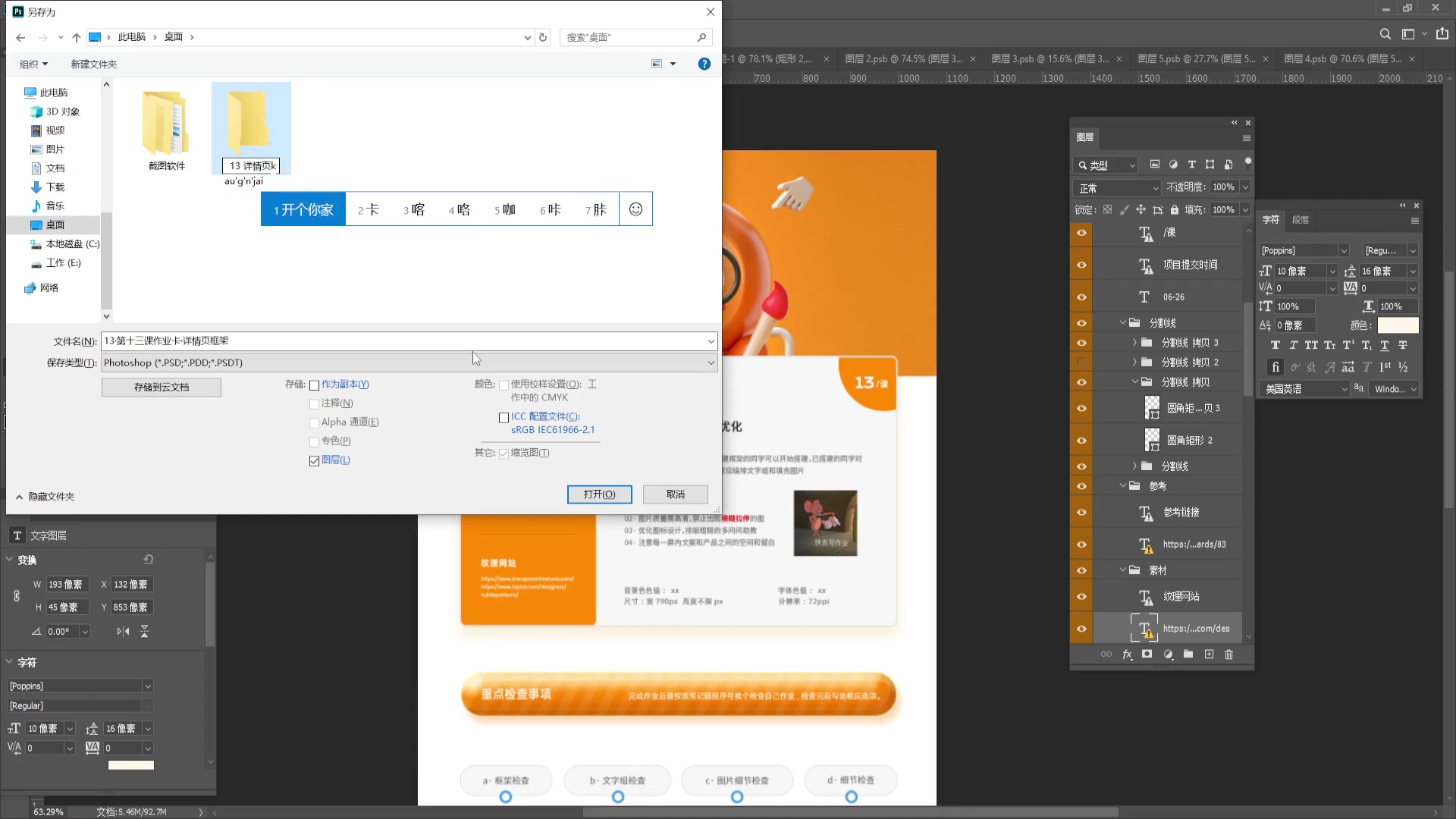Viewport: 1456px width, 819px height.
Task: Open the text color swatch in Character panel
Action: coord(1398,325)
